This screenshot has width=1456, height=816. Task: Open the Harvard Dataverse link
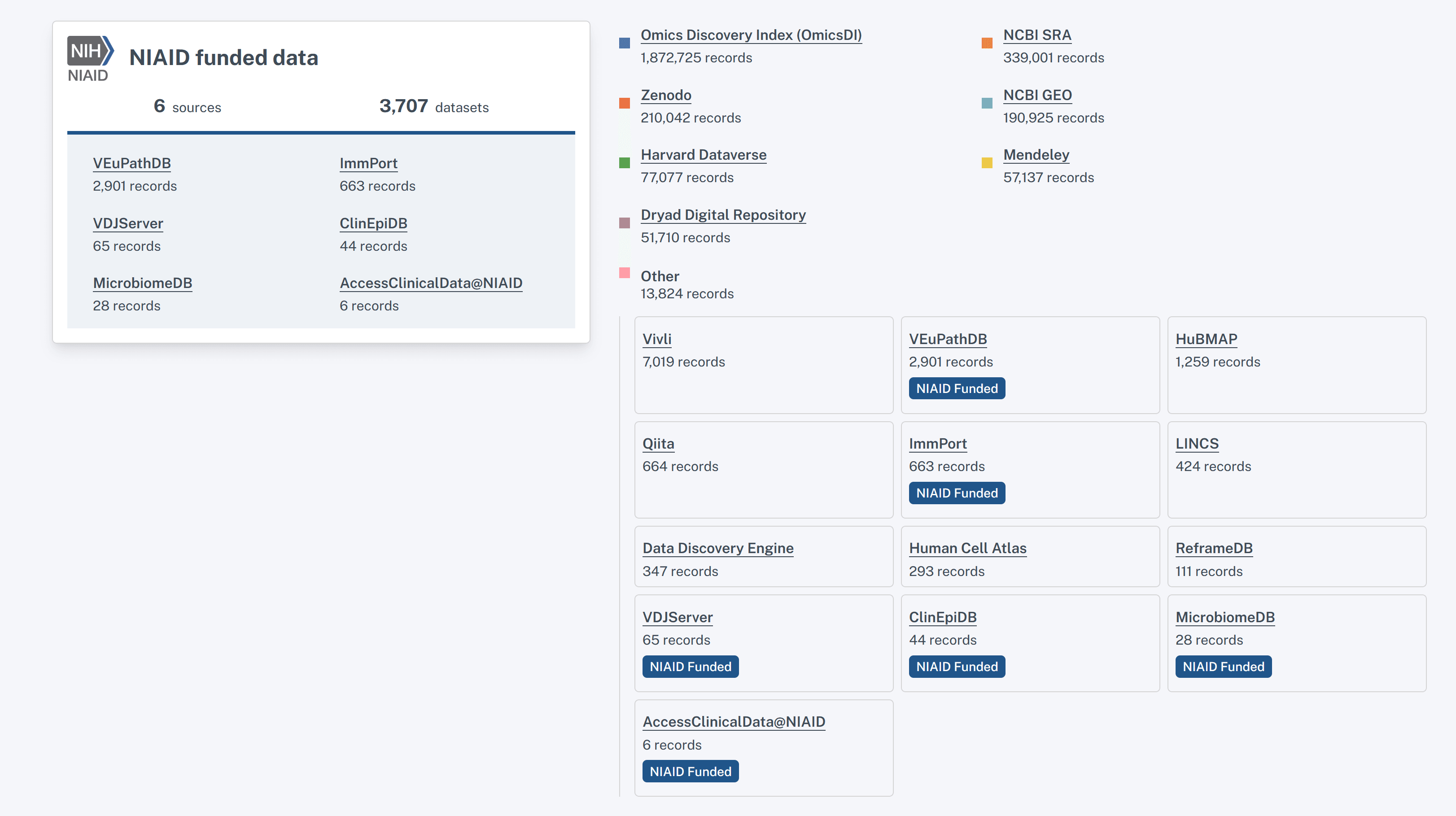pos(703,155)
